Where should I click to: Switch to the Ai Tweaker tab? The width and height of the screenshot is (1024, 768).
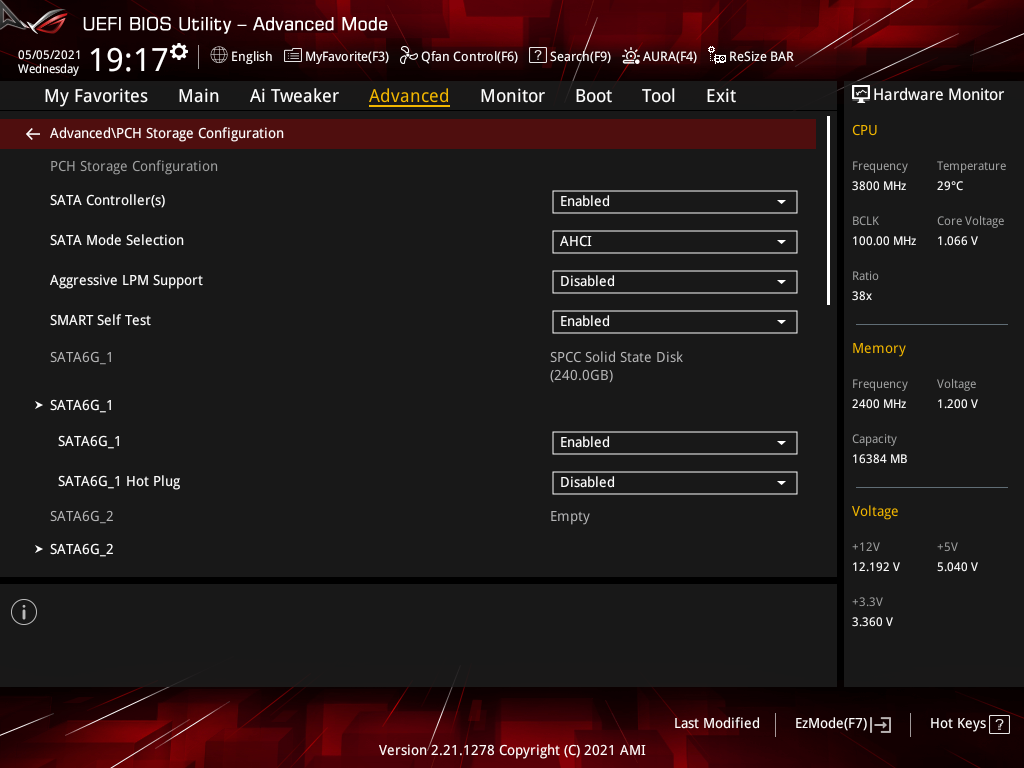(x=294, y=96)
